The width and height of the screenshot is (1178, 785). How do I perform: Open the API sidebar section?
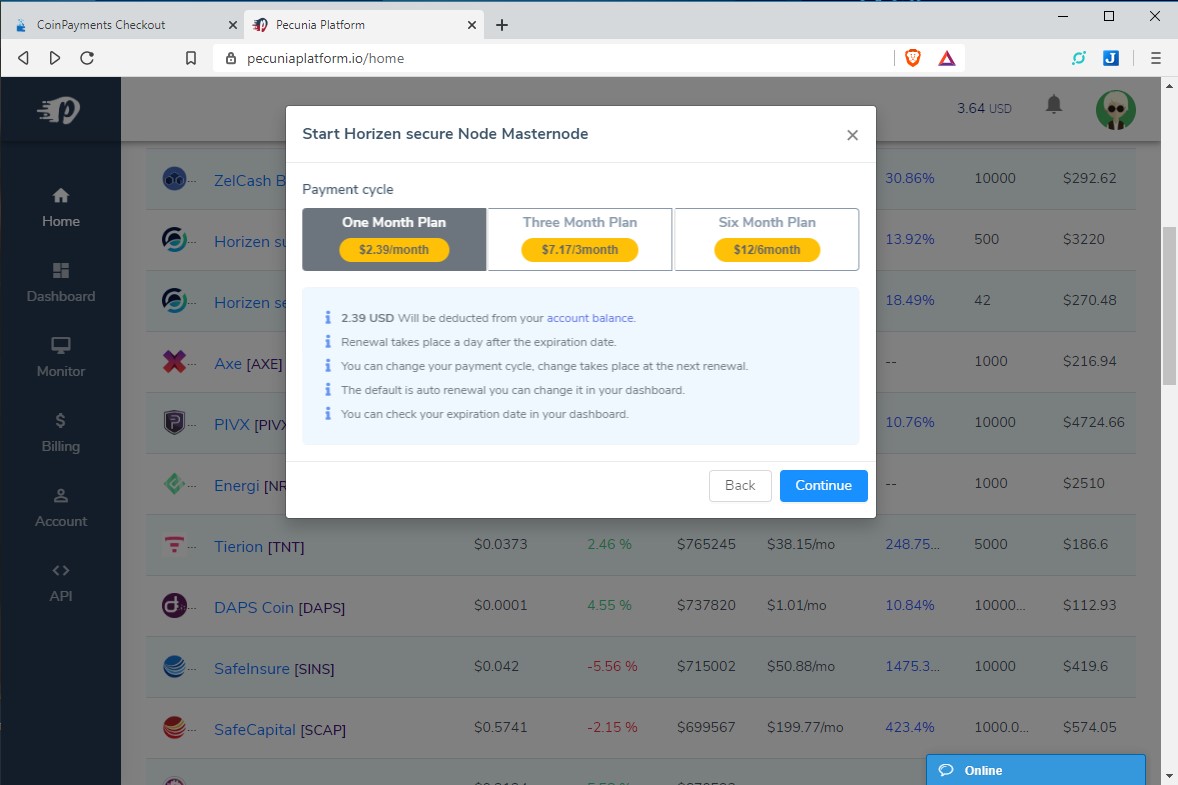(61, 584)
